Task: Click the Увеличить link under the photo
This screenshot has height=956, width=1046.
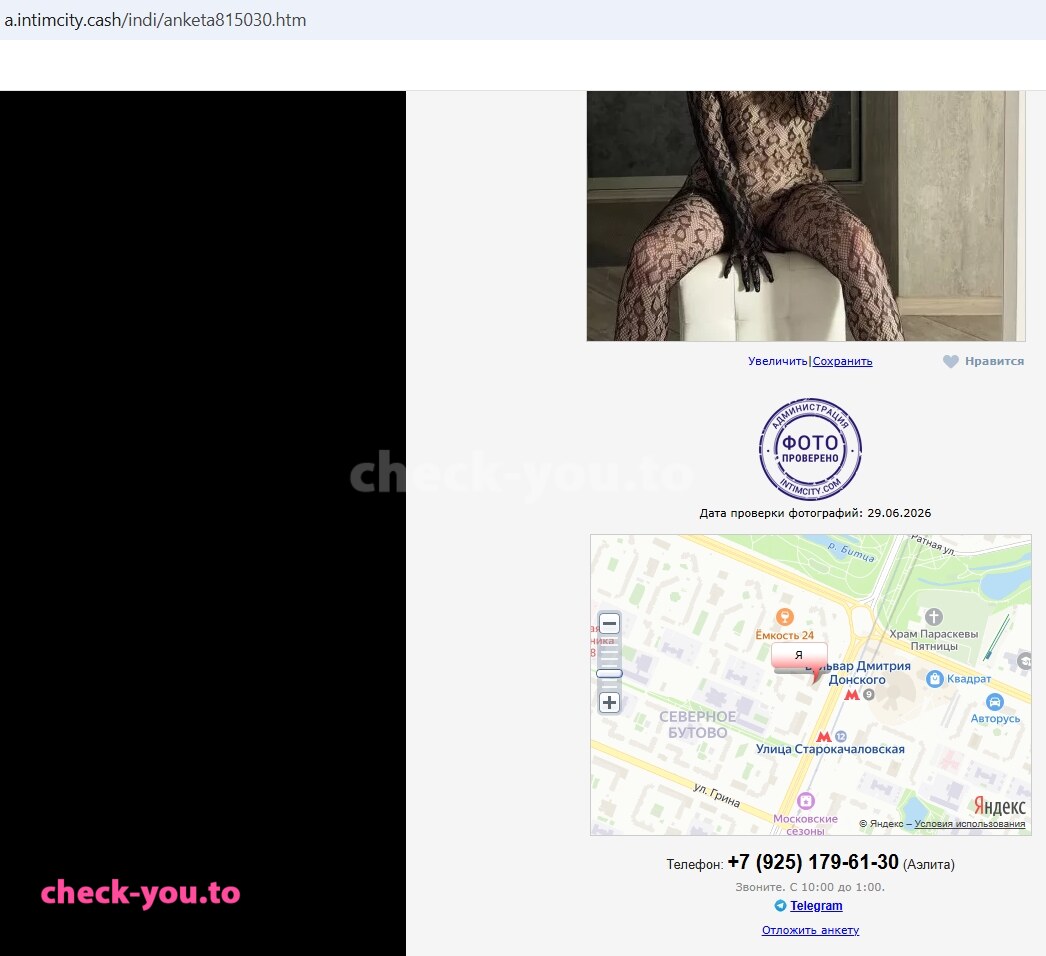Action: click(777, 361)
